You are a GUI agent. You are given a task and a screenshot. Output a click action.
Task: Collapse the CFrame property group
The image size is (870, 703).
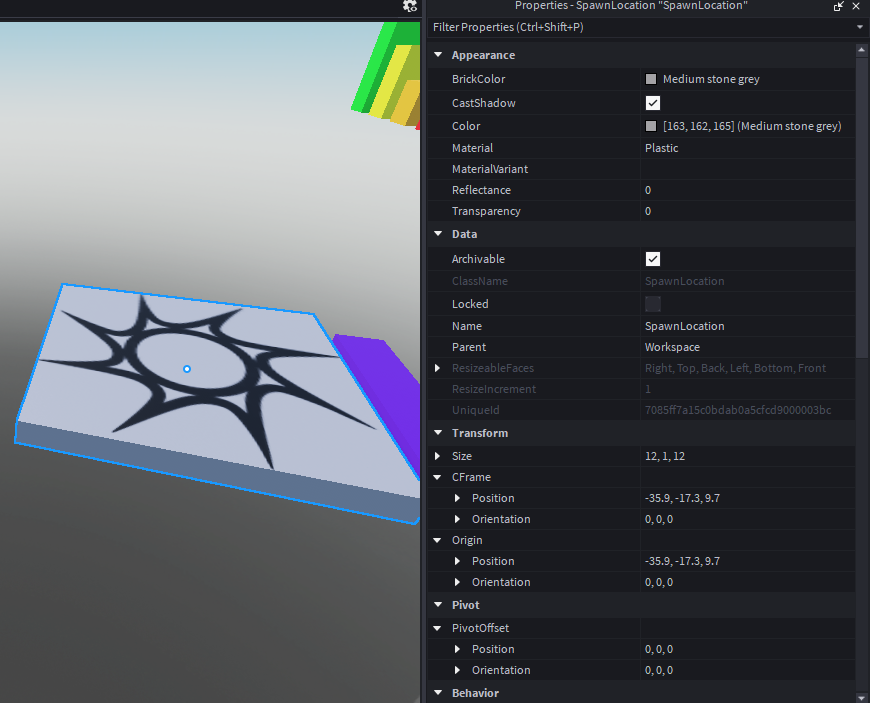pyautogui.click(x=437, y=477)
